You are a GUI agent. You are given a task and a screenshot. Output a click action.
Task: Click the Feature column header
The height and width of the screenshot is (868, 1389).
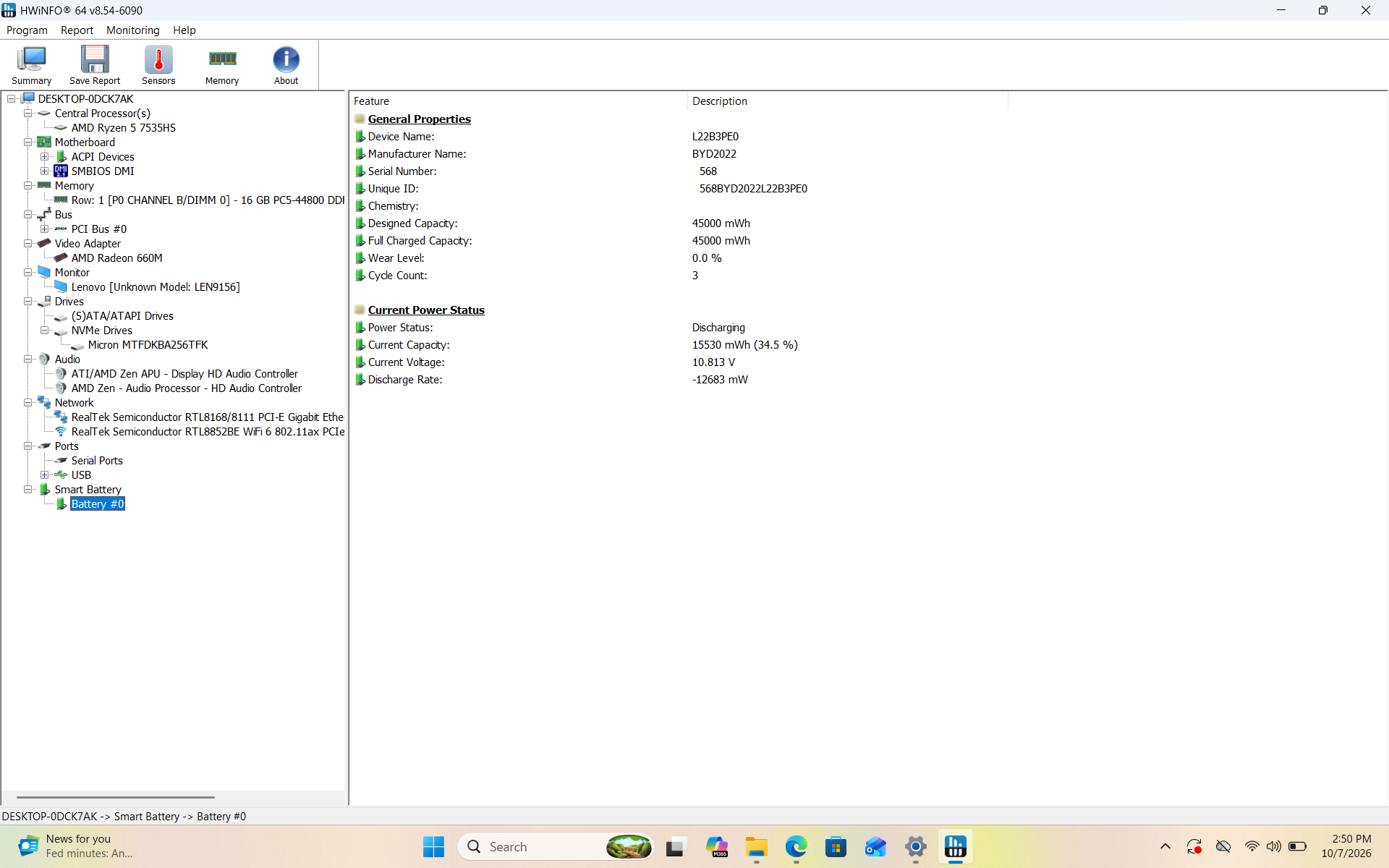(518, 101)
